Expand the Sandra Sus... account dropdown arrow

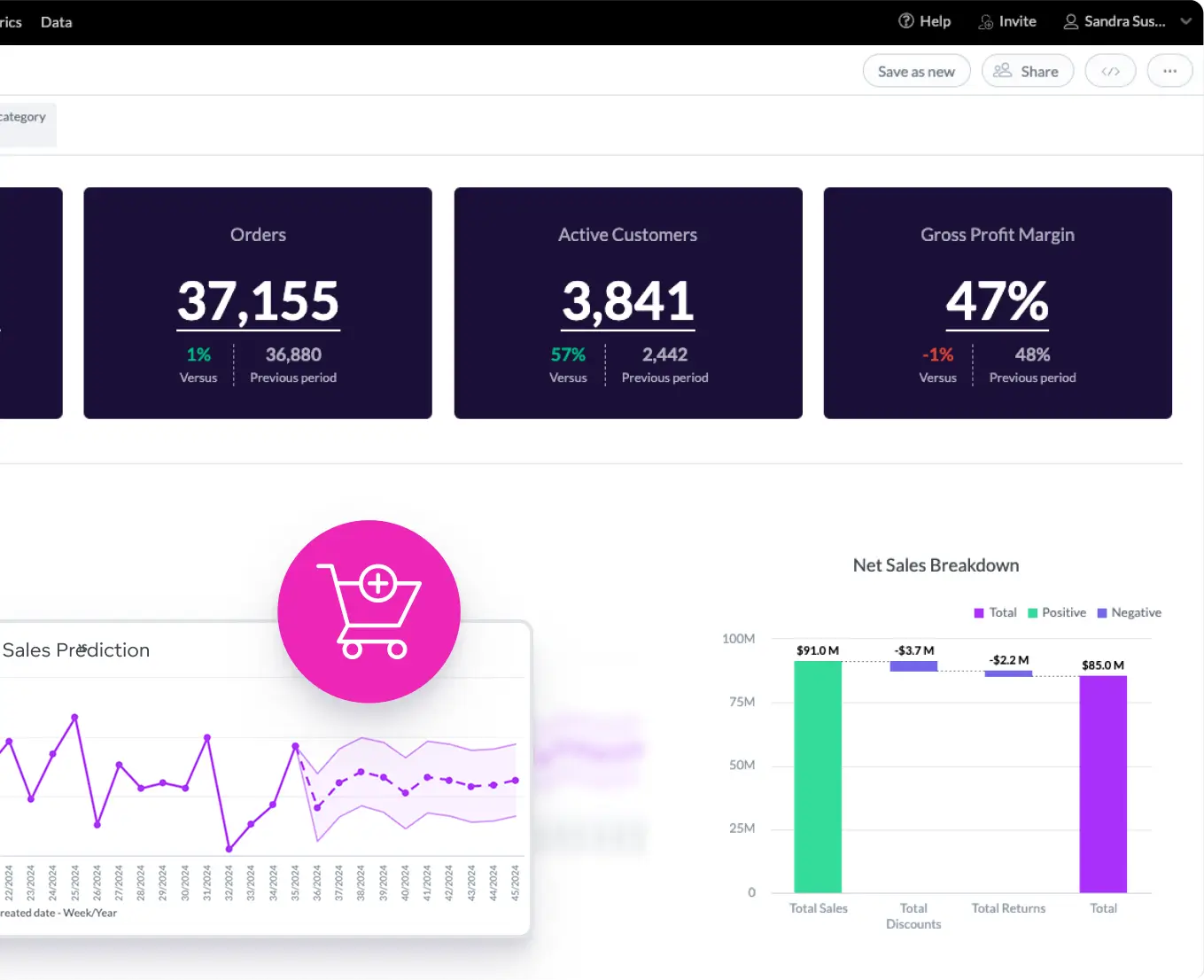pos(1185,22)
